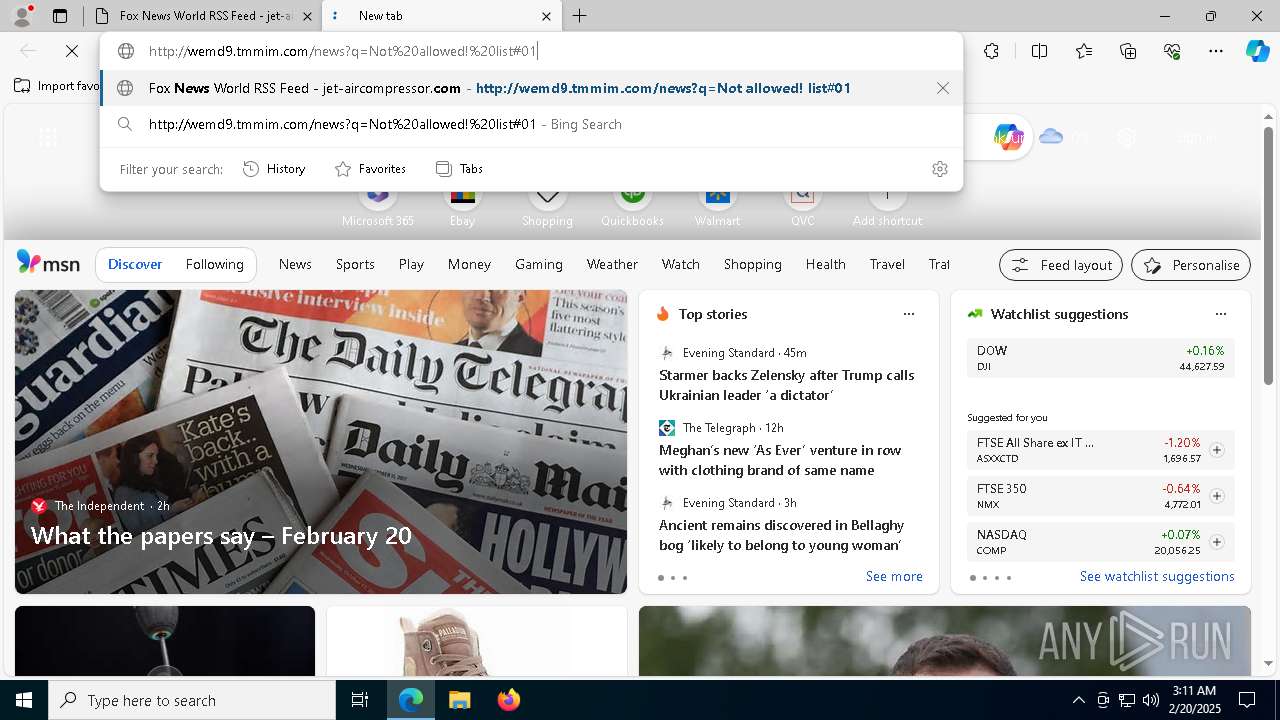The height and width of the screenshot is (720, 1280).
Task: Open the Extensions icon in toolbar
Action: 991,51
